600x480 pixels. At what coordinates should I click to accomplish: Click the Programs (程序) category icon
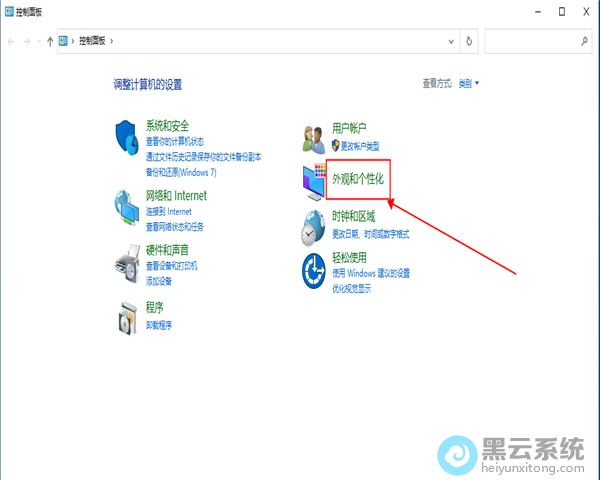click(x=127, y=316)
